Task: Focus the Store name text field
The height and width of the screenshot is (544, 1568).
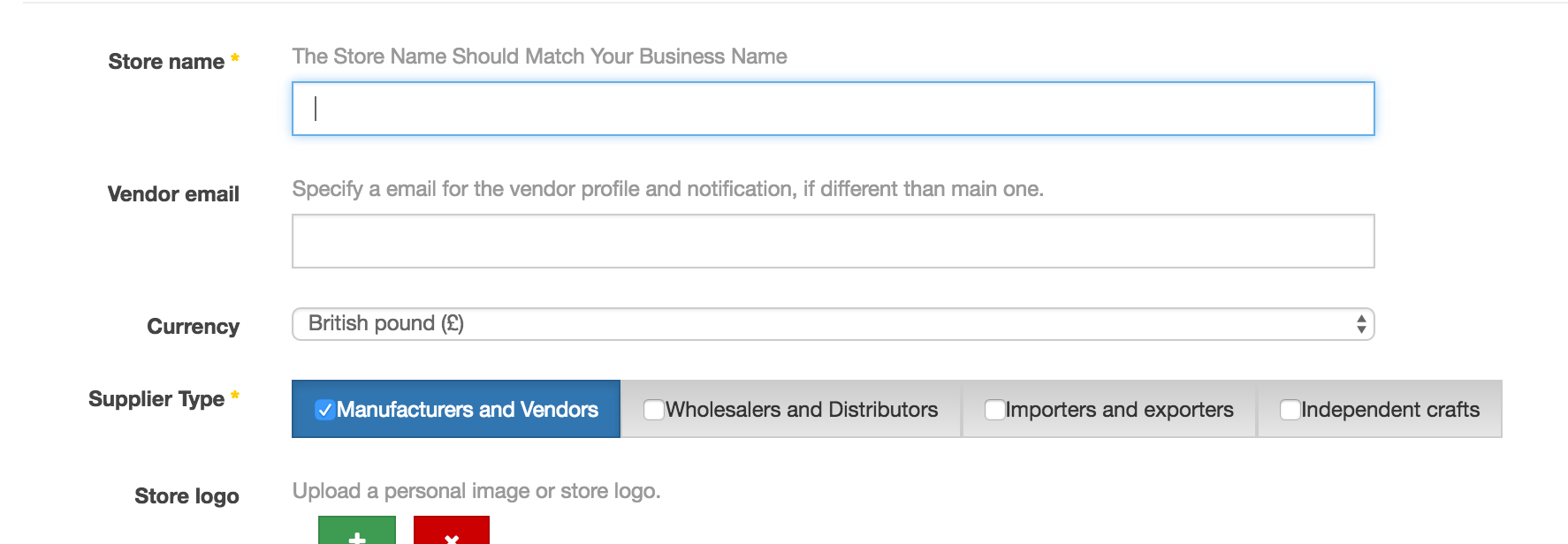Action: (x=833, y=109)
